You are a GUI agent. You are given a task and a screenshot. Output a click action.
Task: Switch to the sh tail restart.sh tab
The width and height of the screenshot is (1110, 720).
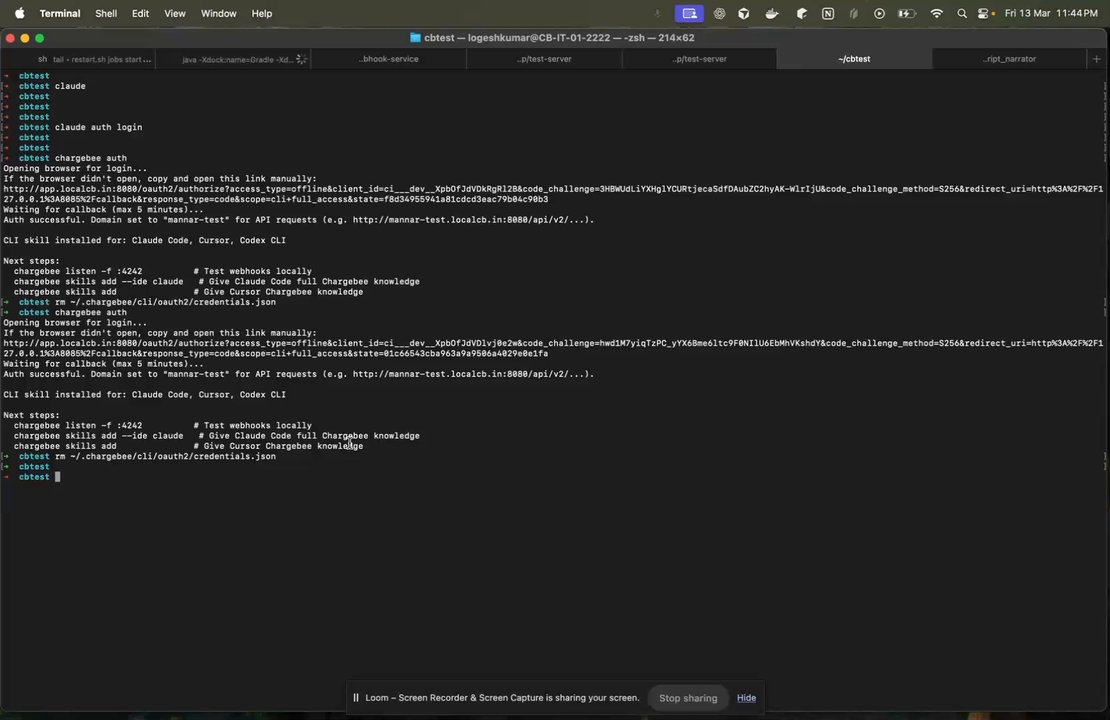78,59
